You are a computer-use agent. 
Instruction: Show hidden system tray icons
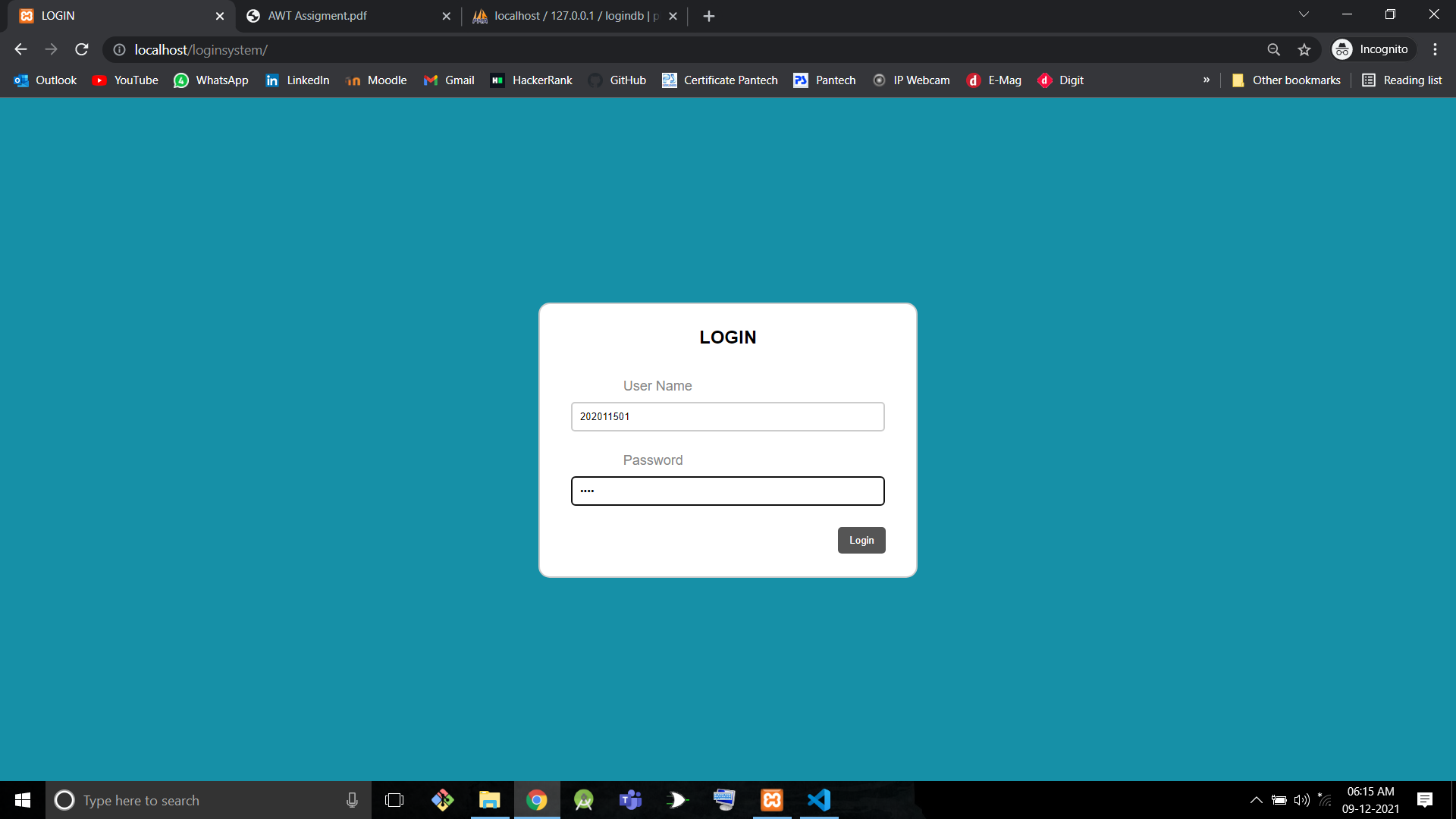pyautogui.click(x=1256, y=800)
